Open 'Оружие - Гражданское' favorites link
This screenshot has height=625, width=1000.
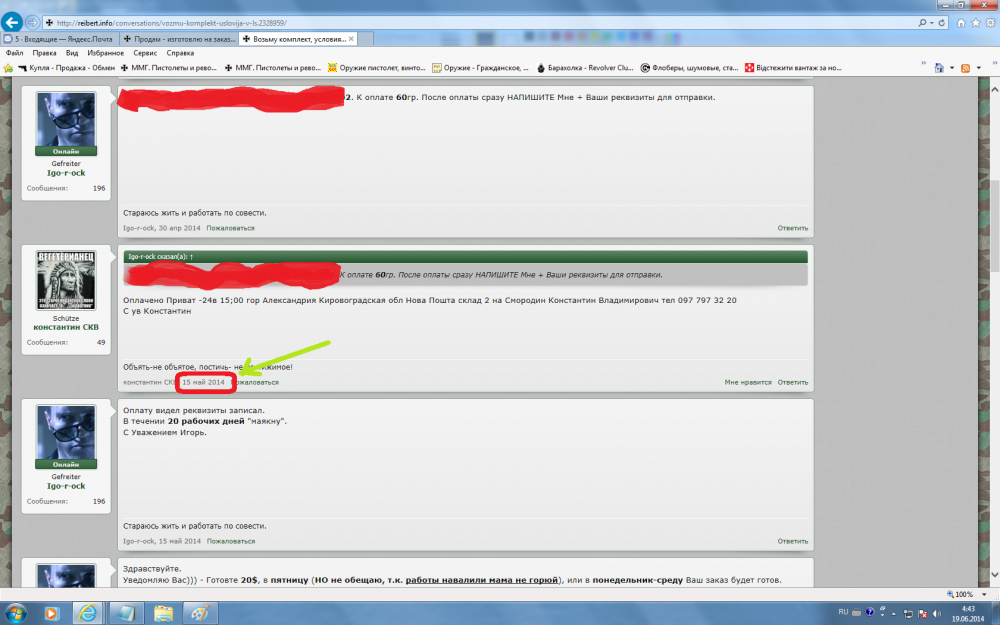(480, 68)
